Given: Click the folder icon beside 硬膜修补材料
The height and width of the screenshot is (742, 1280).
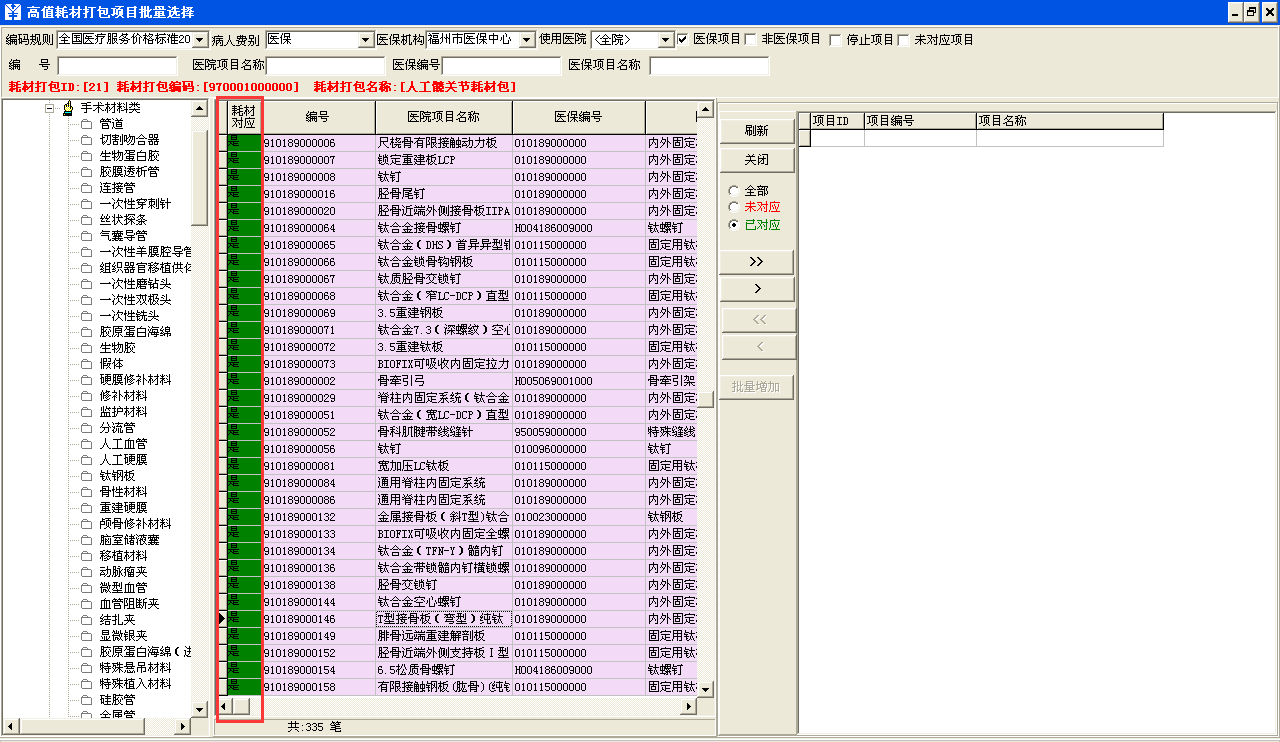Looking at the screenshot, I should pyautogui.click(x=86, y=380).
